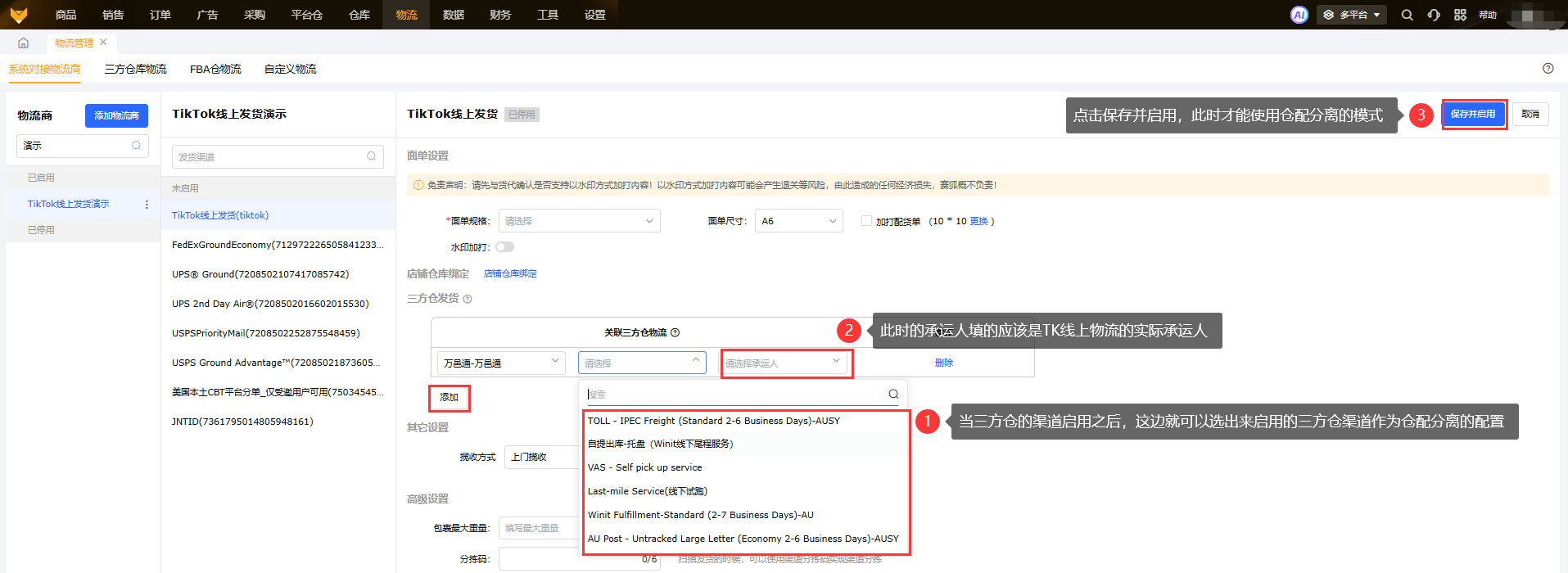Image resolution: width=1568 pixels, height=573 pixels.
Task: Open 帮助 in the top bar
Action: [x=1488, y=15]
